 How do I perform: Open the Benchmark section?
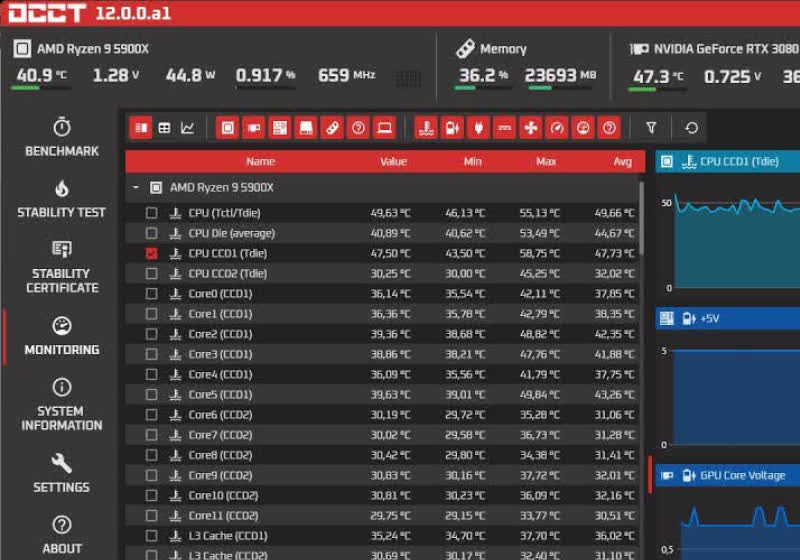[x=62, y=137]
